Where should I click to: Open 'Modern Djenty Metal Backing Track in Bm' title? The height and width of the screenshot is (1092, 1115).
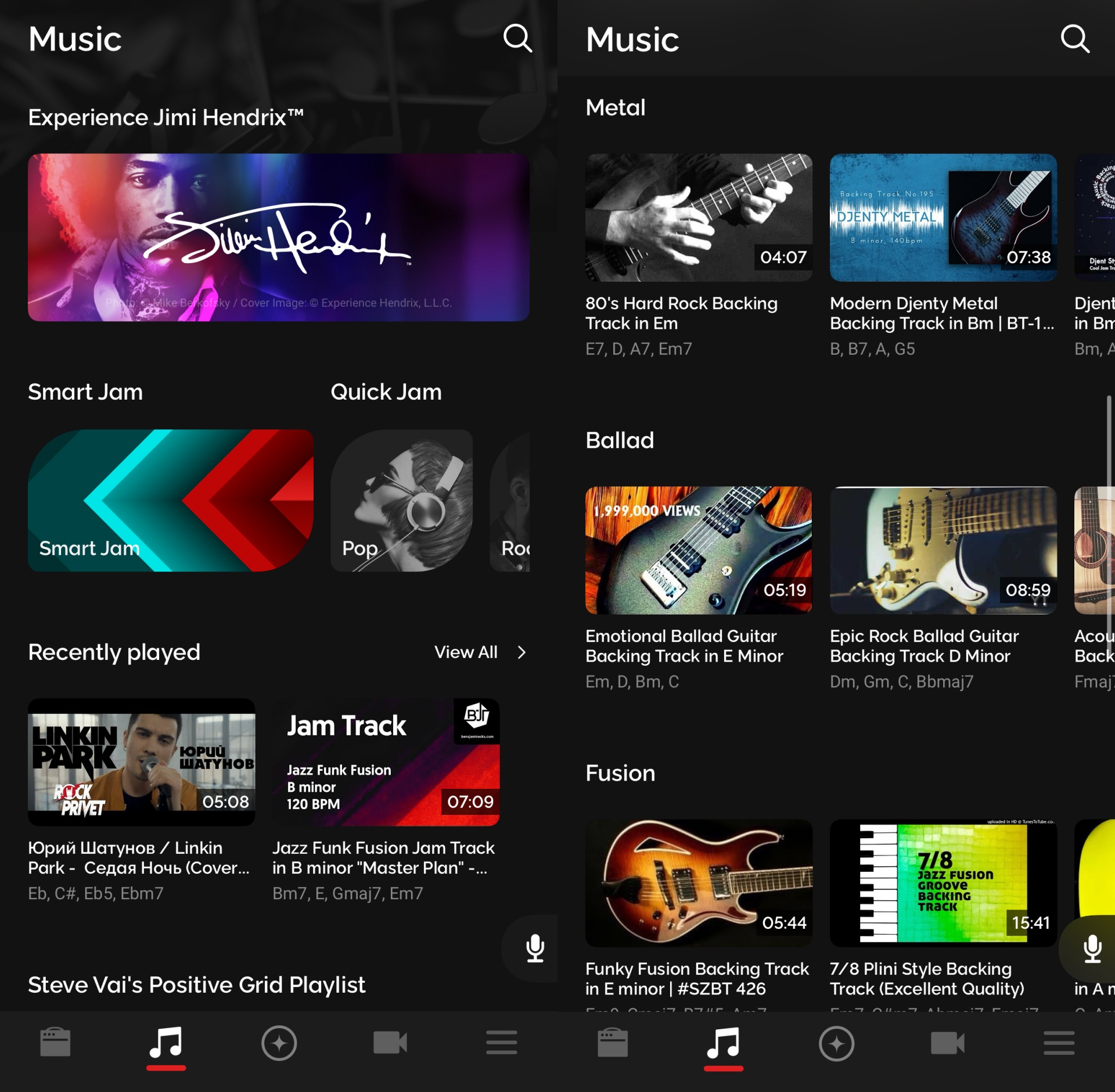click(x=942, y=313)
